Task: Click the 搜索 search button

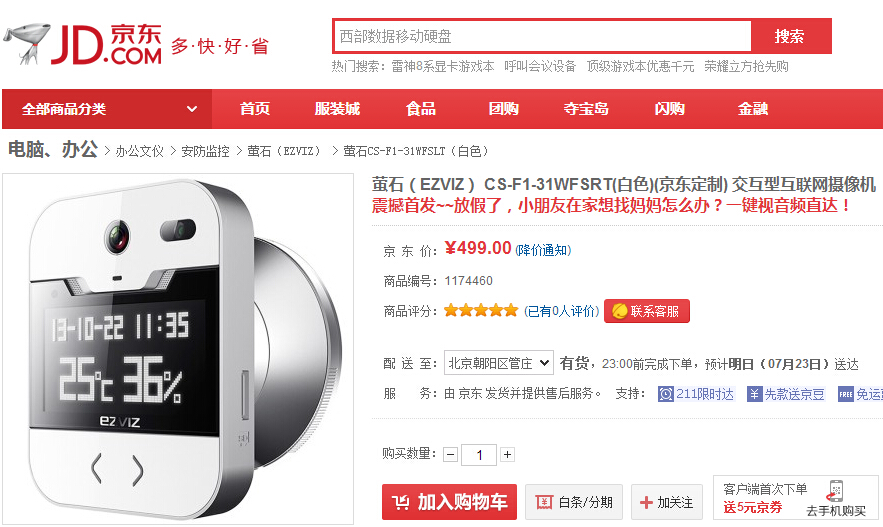Action: click(791, 36)
